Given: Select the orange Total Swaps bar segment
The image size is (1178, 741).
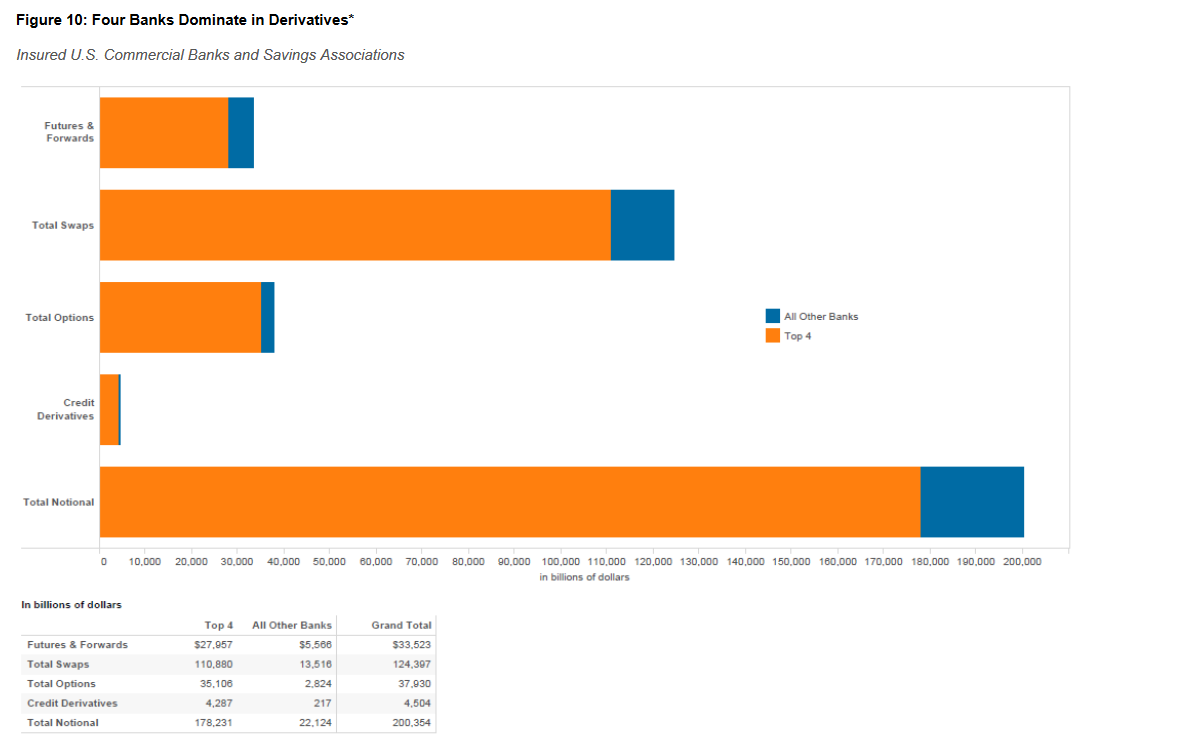Looking at the screenshot, I should (x=355, y=225).
